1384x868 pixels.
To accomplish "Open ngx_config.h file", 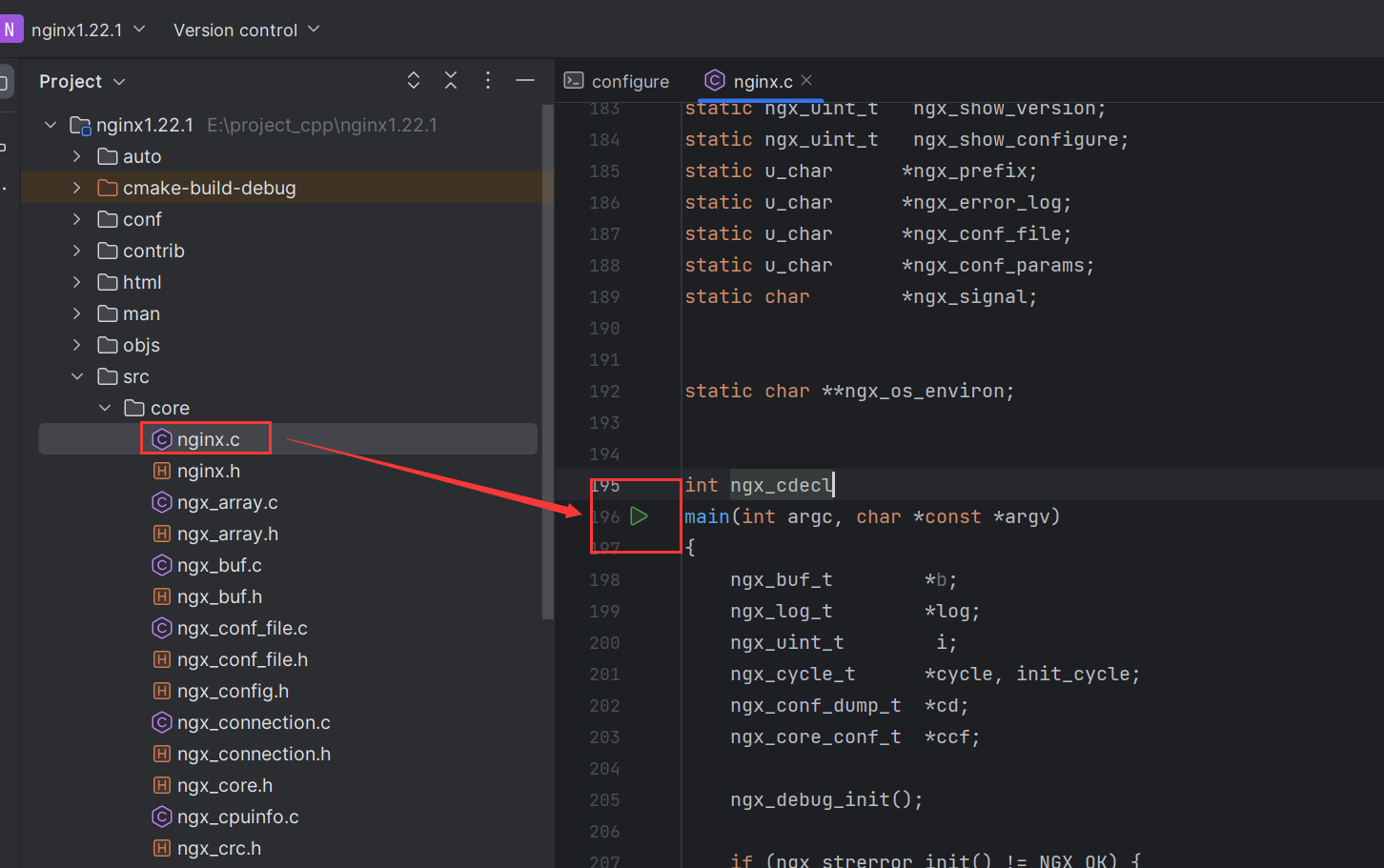I will 233,691.
